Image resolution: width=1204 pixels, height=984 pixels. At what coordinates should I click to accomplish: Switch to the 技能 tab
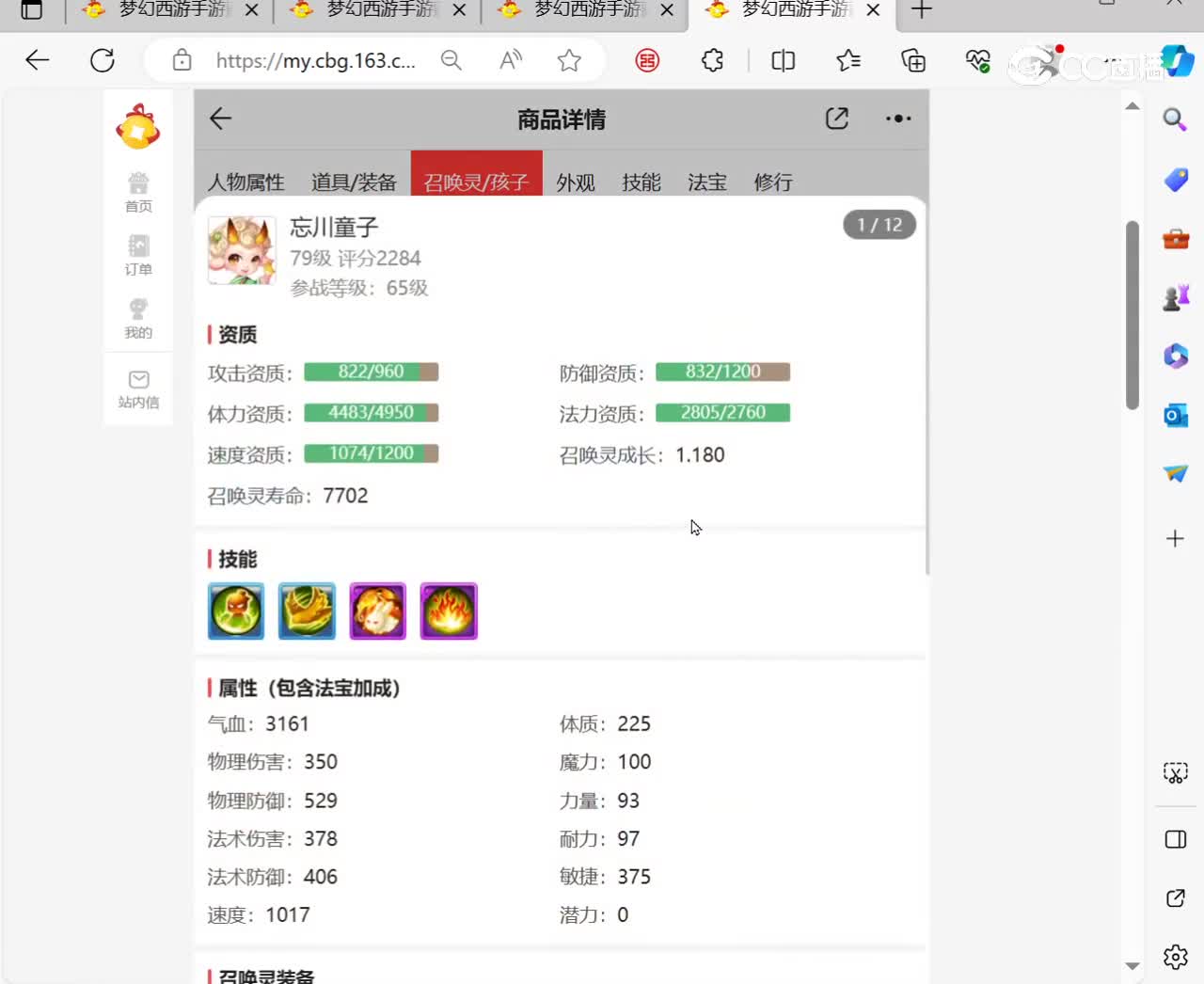642,182
